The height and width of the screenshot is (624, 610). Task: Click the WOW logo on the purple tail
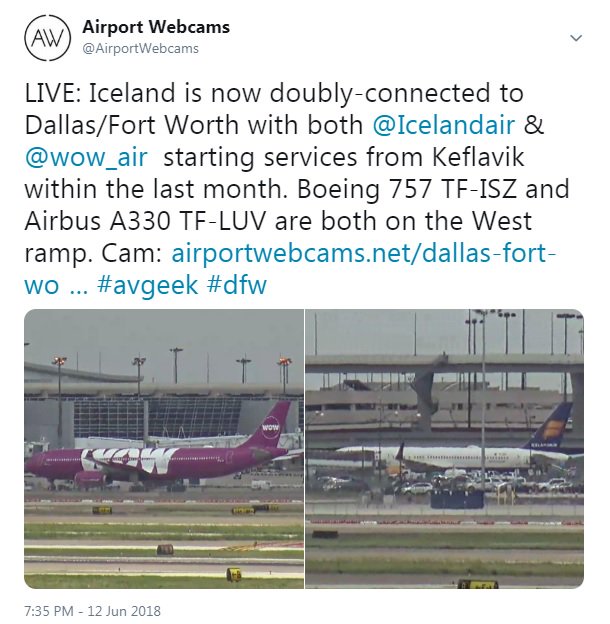pos(271,427)
